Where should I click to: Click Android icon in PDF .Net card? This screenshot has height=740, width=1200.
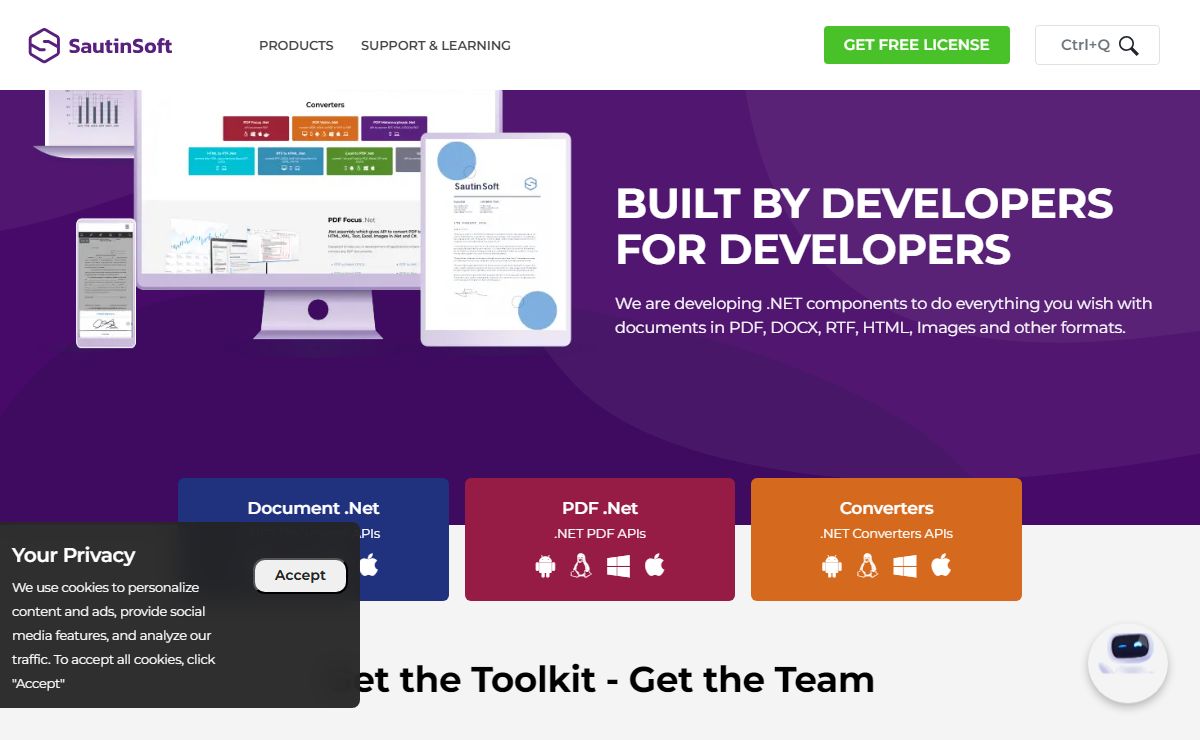click(x=545, y=567)
